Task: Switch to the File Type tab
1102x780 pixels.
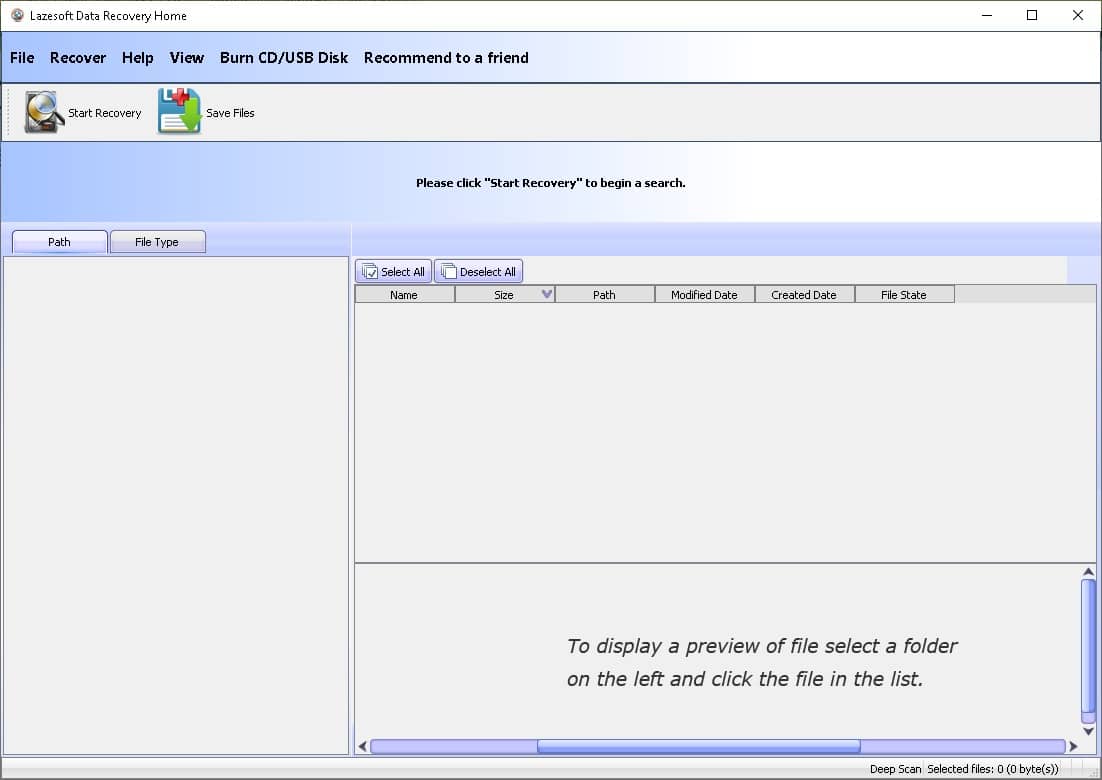Action: click(157, 242)
